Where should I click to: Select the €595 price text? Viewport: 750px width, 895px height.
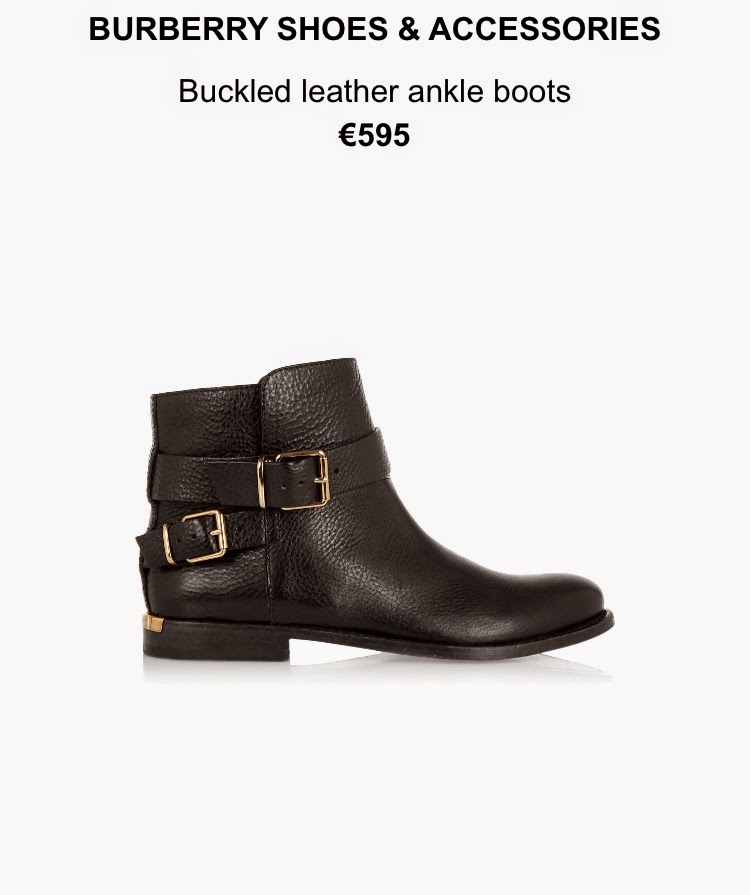(374, 135)
